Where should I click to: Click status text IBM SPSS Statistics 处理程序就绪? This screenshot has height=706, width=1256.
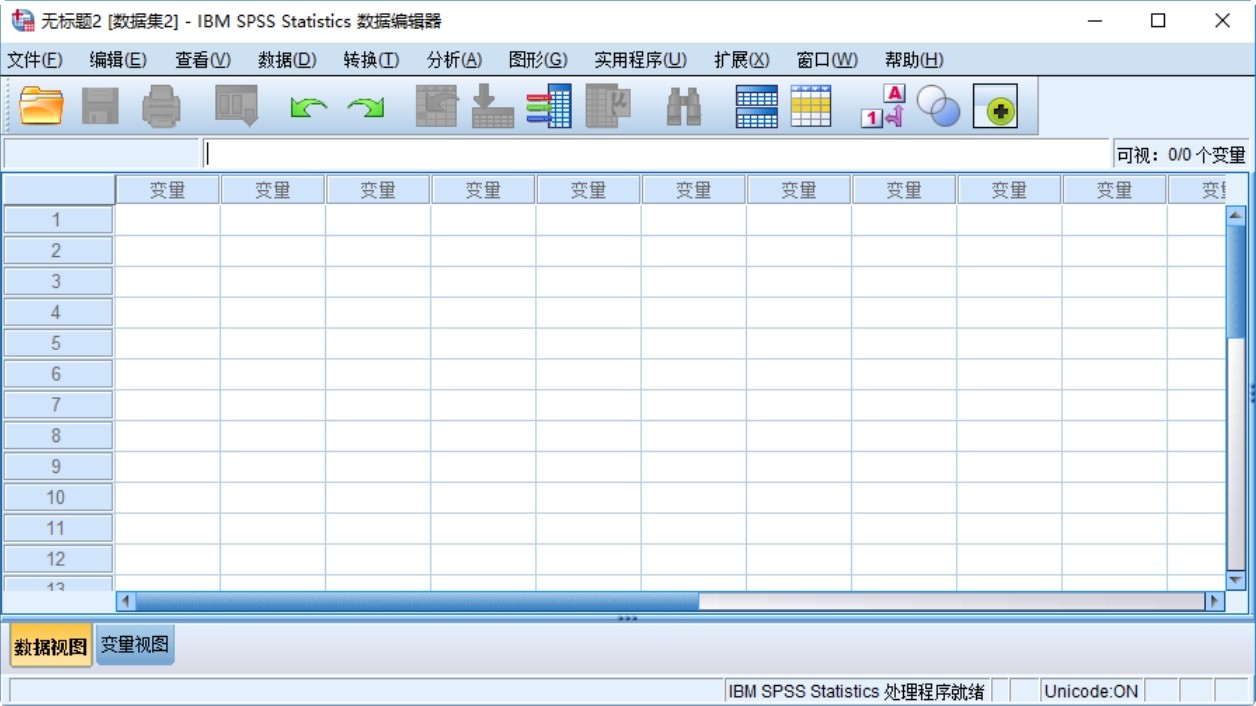[x=856, y=691]
